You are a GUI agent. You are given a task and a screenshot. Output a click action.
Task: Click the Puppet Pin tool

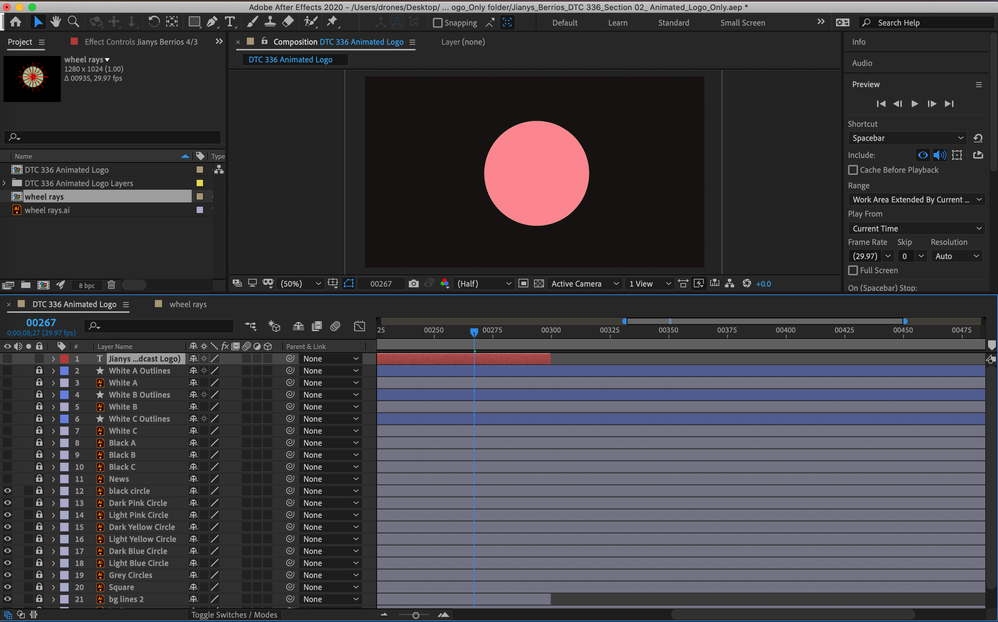click(x=332, y=22)
